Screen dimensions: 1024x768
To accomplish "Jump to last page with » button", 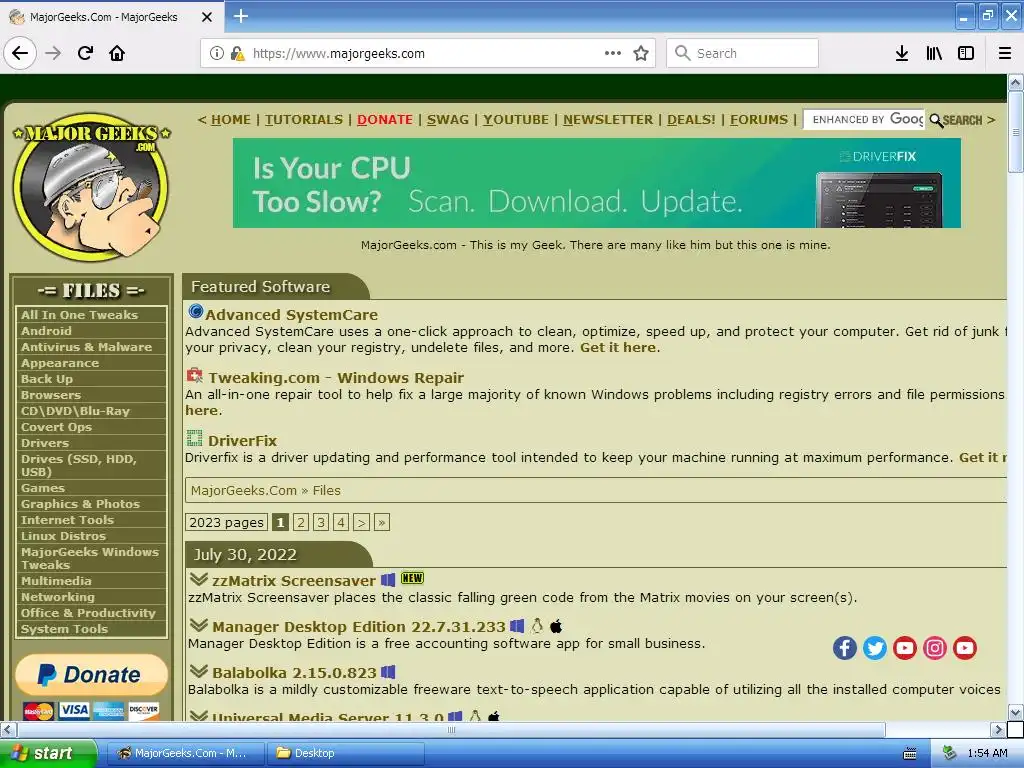I will click(x=382, y=522).
